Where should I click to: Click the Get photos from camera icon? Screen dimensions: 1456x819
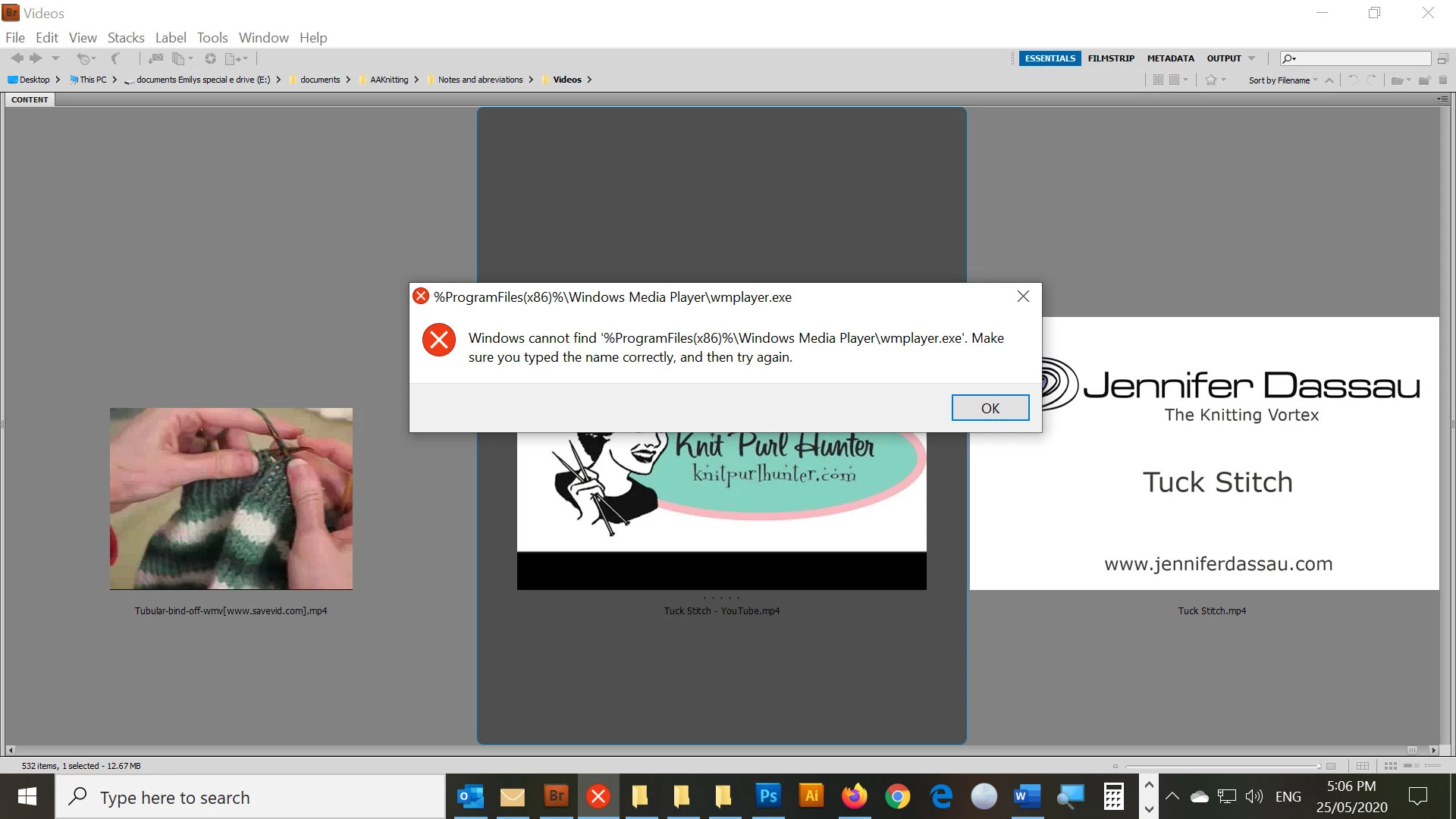pos(155,58)
